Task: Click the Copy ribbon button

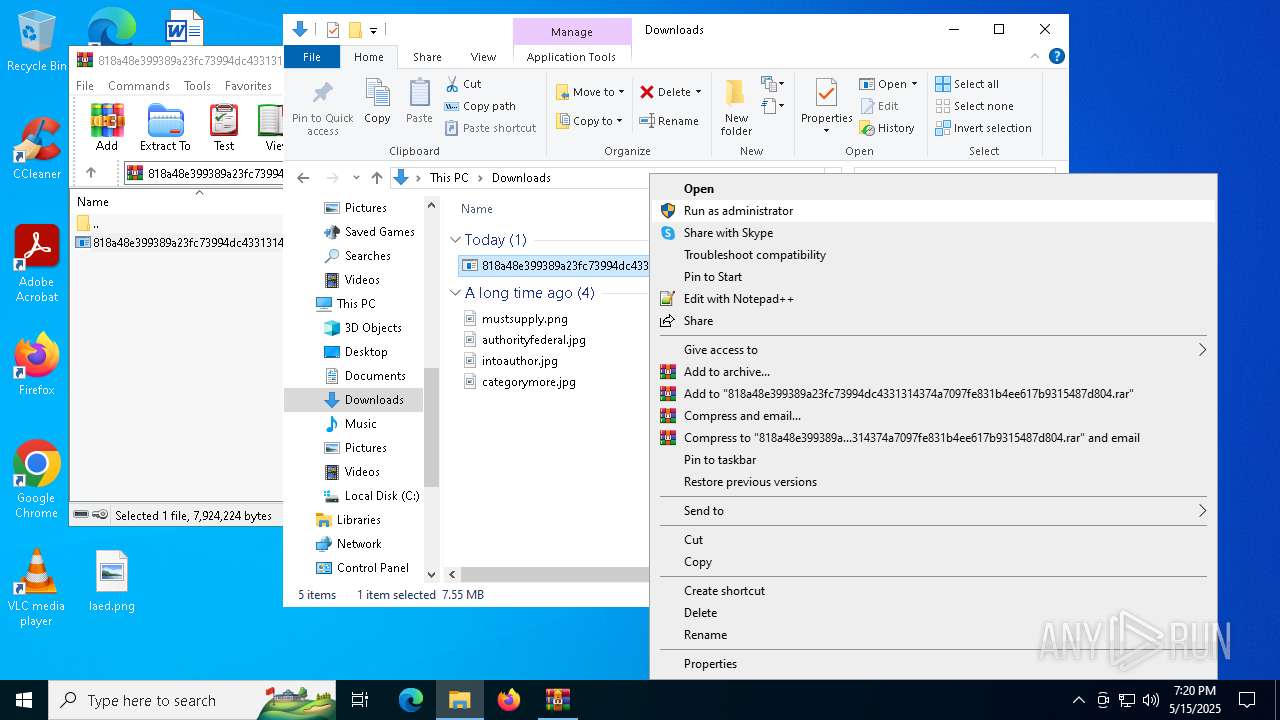Action: [377, 101]
